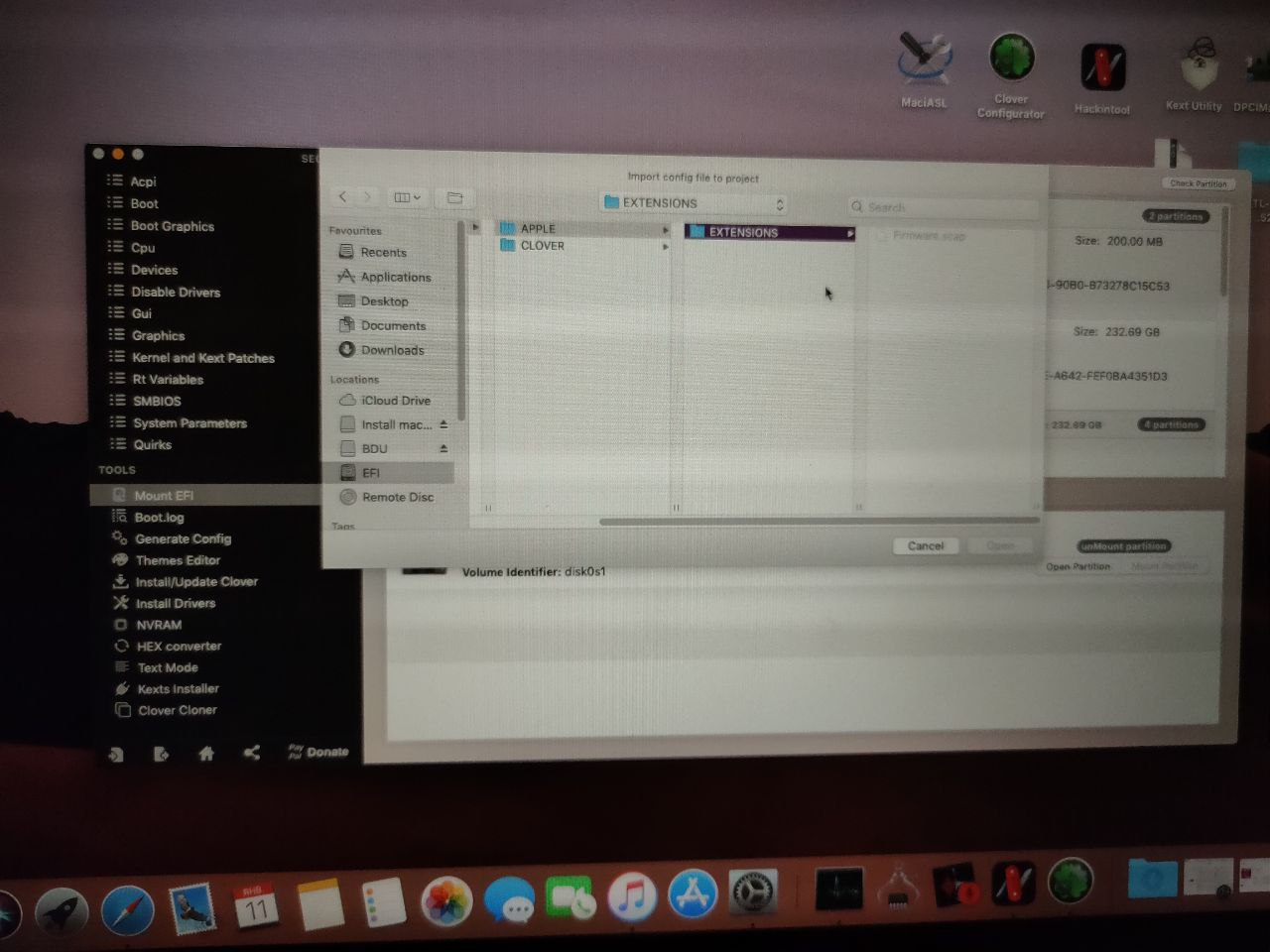Click the export config icon beside import
Screen dimensions: 1270x952
point(161,755)
